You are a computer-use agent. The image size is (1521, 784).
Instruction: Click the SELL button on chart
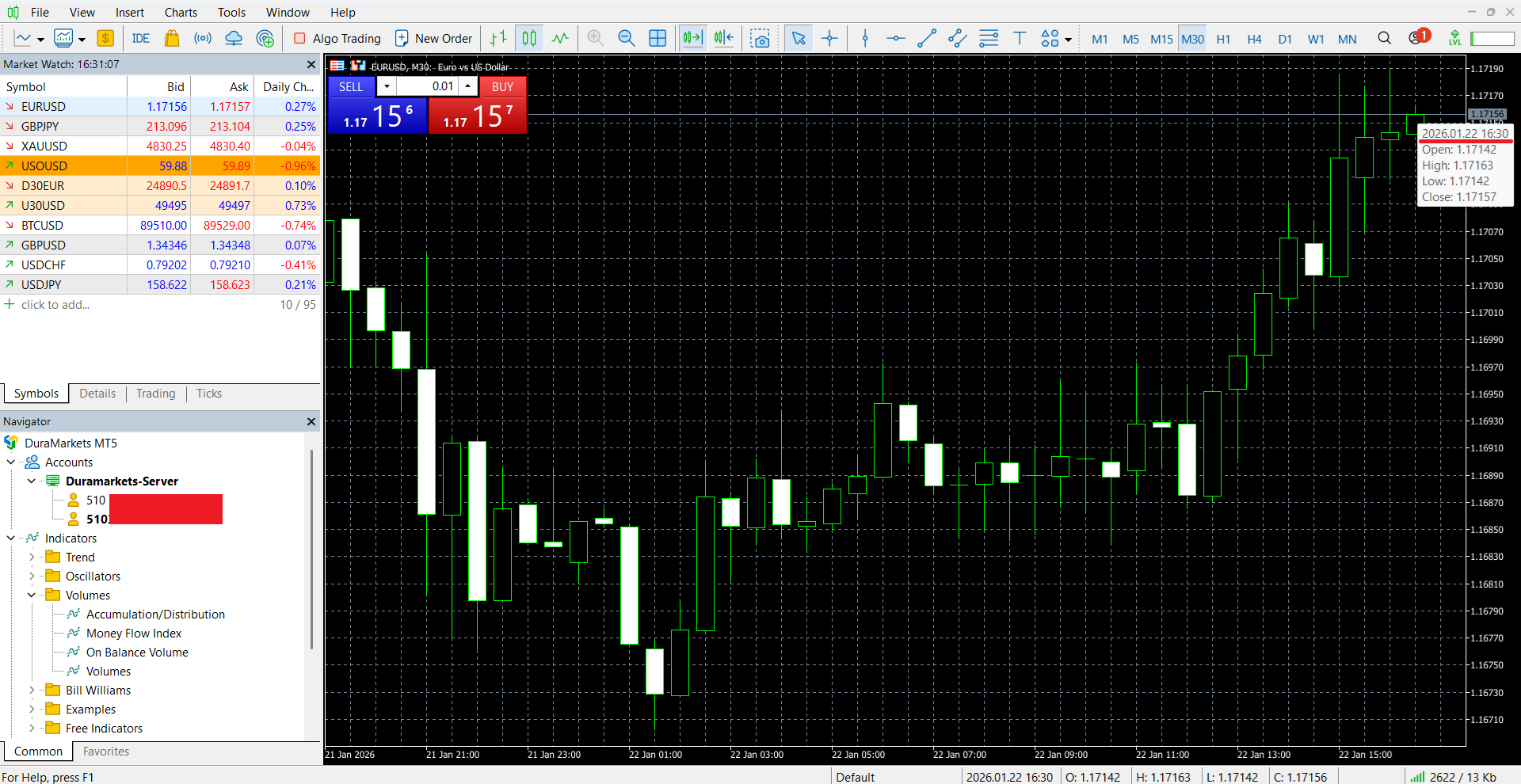click(x=351, y=86)
